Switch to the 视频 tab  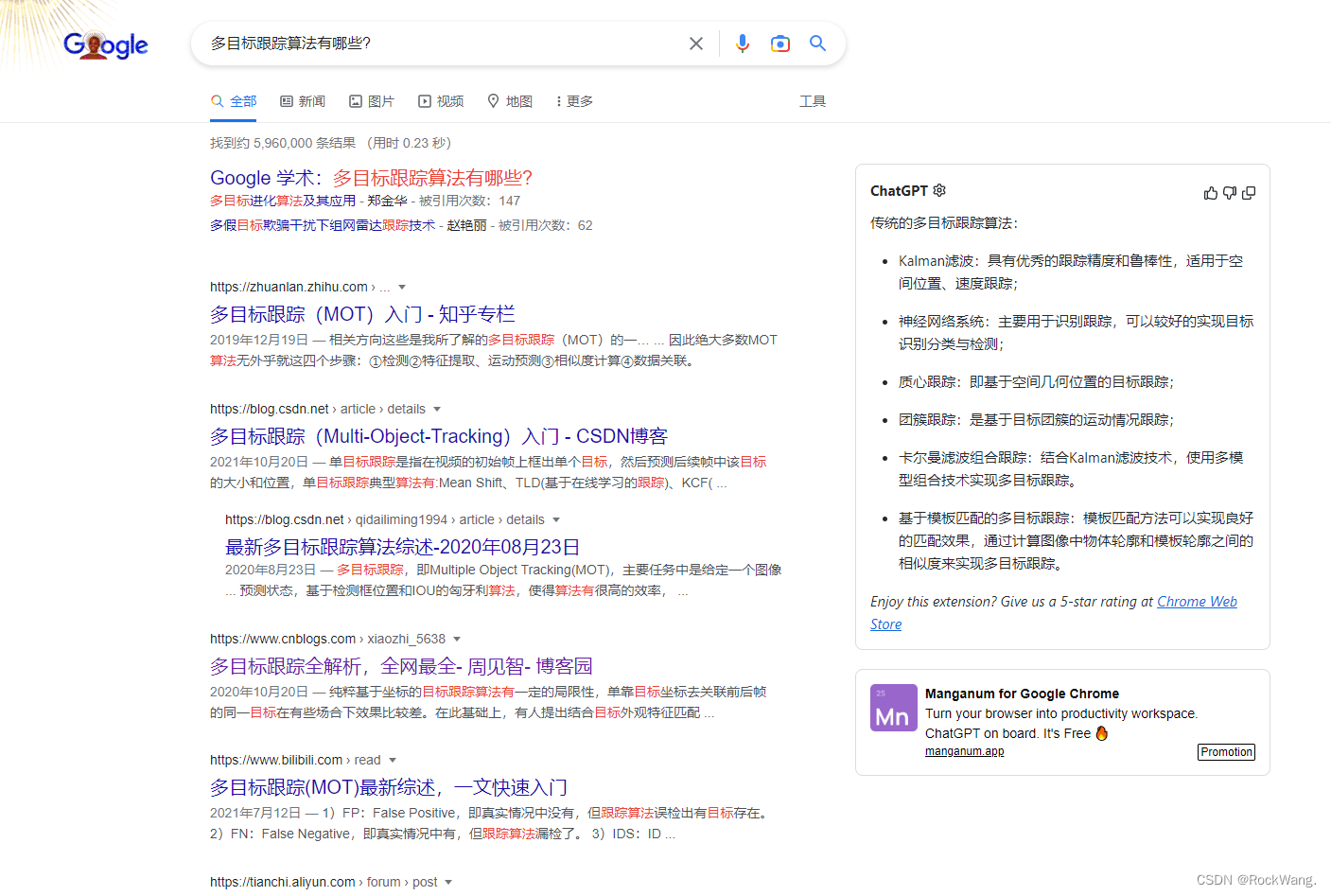coord(441,101)
